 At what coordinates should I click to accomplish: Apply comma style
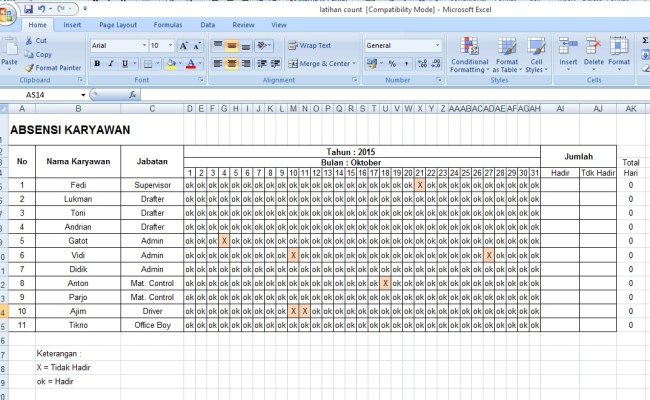tap(406, 63)
